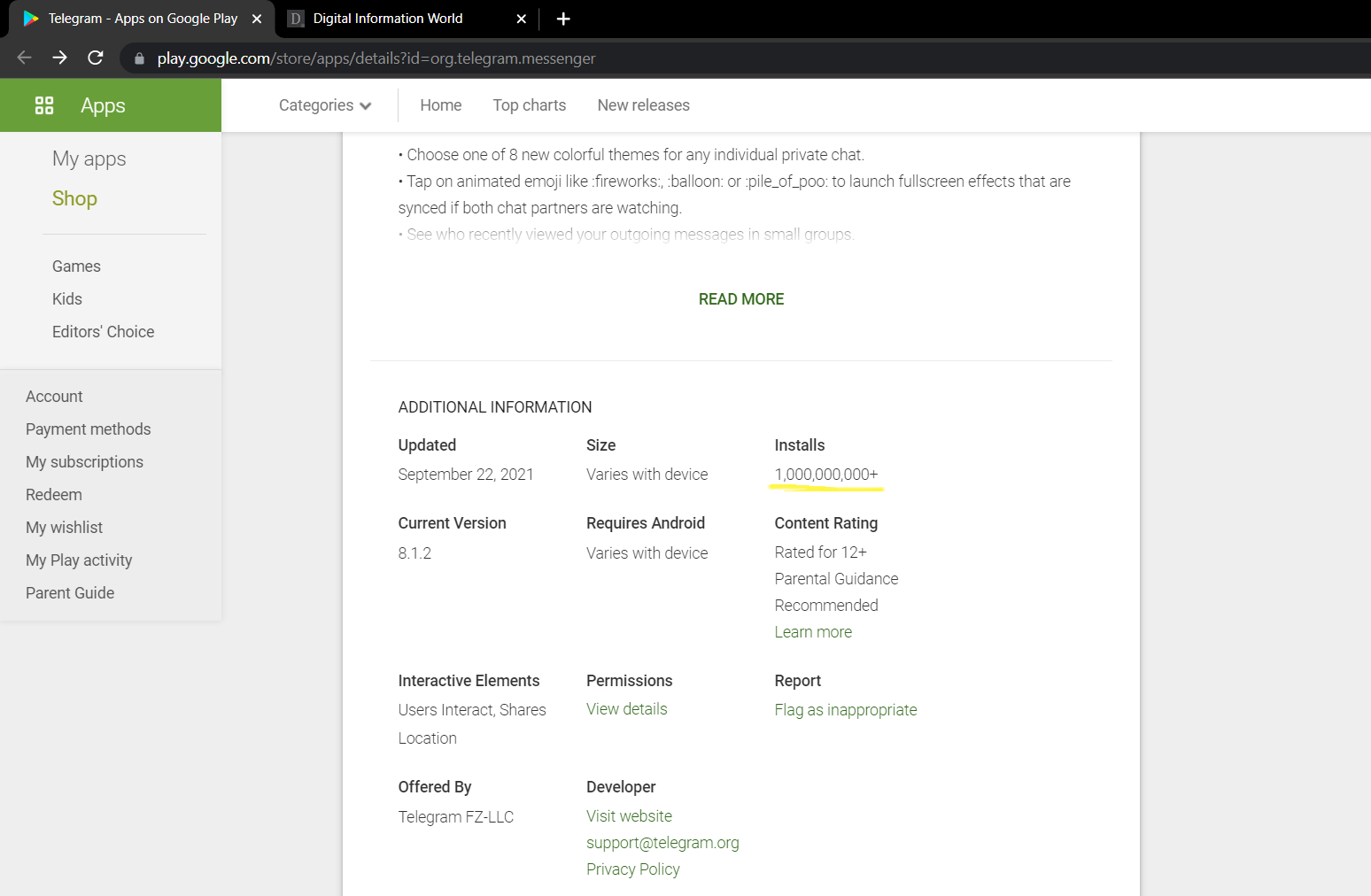1371x896 pixels.
Task: Click Rated for 12+ text
Action: [x=820, y=552]
